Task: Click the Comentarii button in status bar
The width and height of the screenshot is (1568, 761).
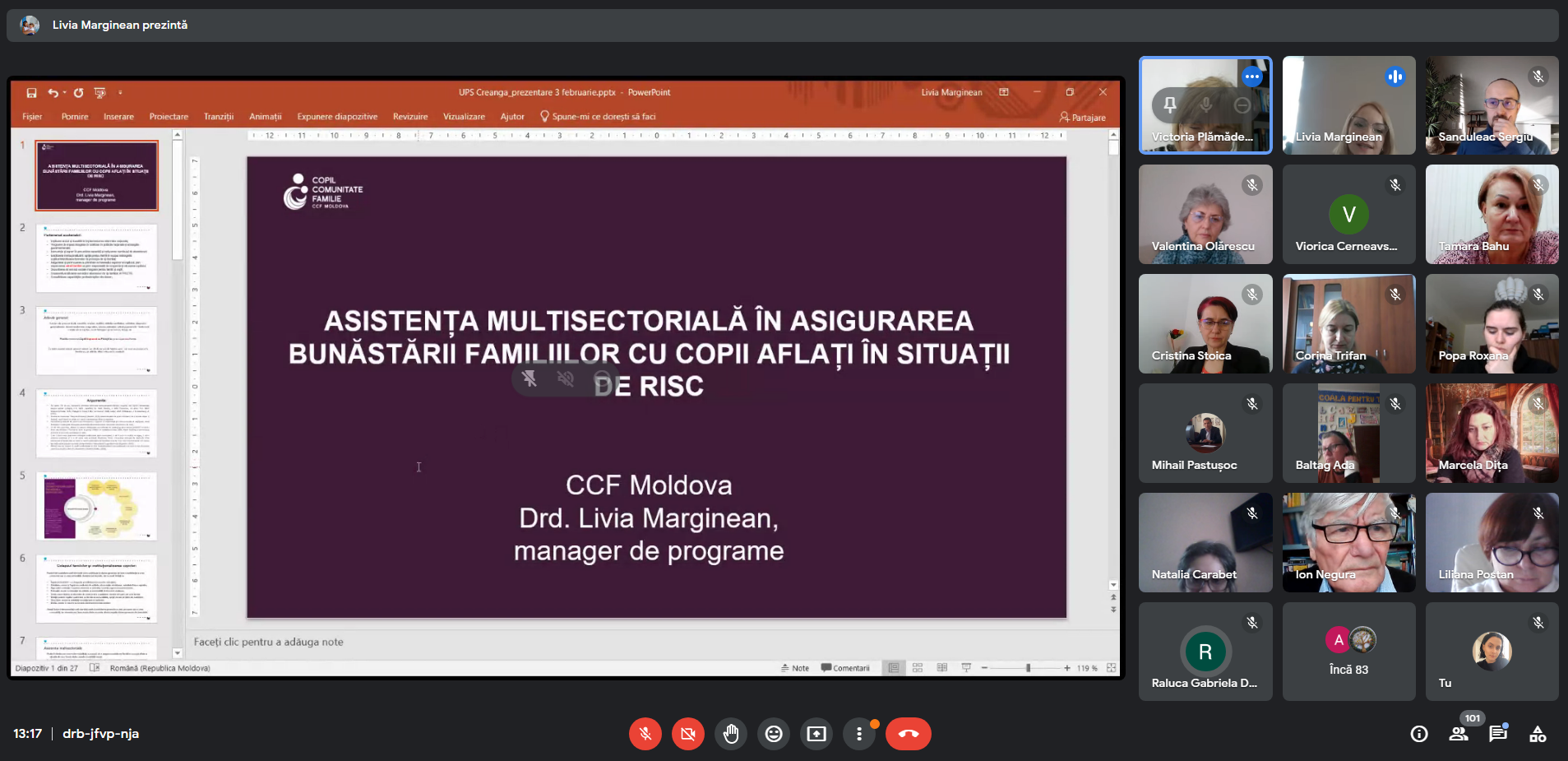Action: point(845,668)
